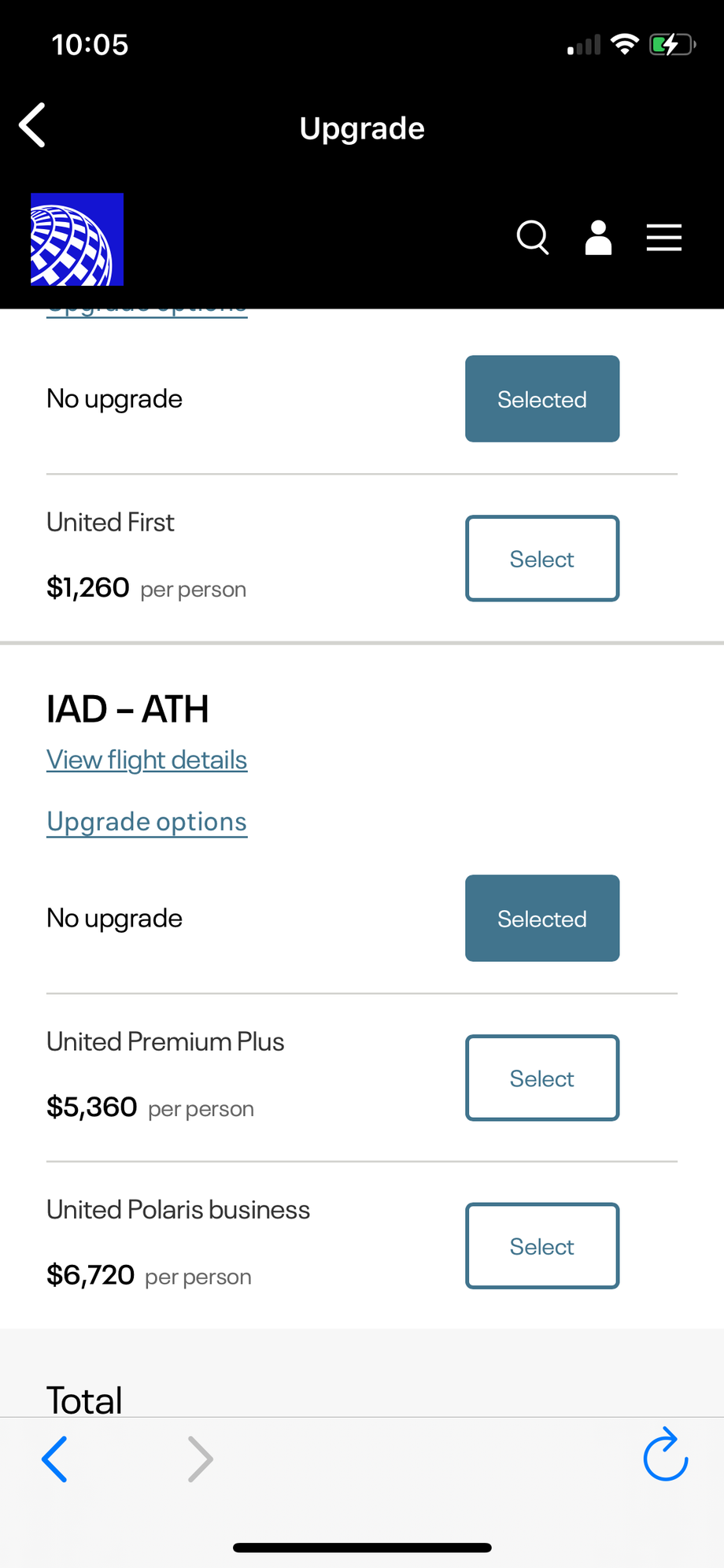
Task: Open the hamburger menu
Action: pyautogui.click(x=663, y=237)
